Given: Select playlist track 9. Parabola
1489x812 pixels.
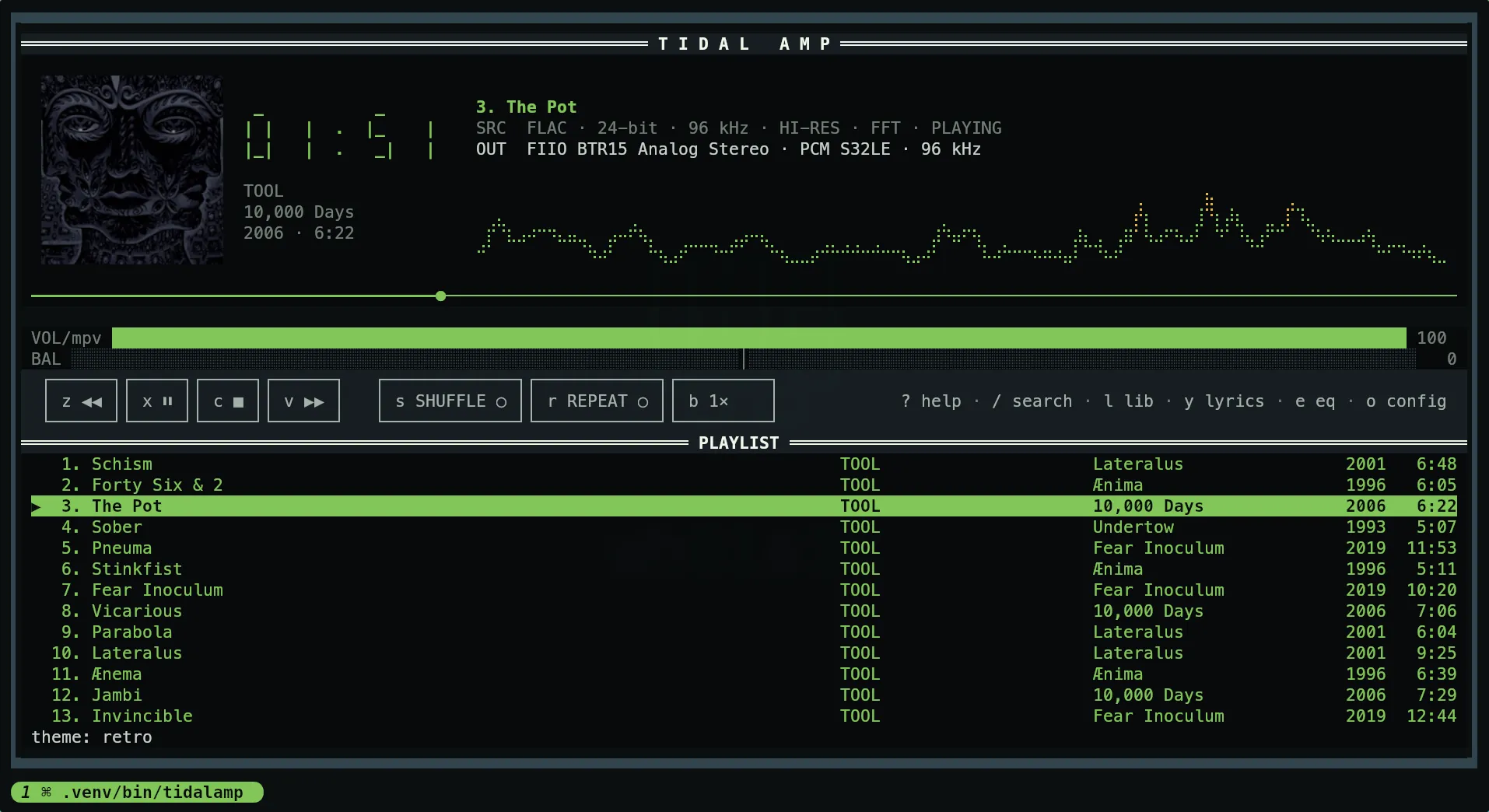Looking at the screenshot, I should pos(744,632).
